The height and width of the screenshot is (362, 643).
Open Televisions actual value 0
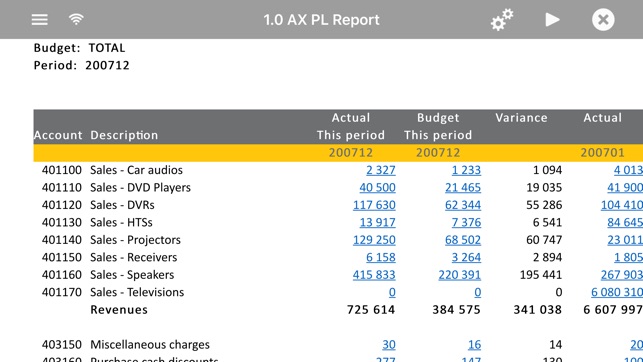(392, 292)
